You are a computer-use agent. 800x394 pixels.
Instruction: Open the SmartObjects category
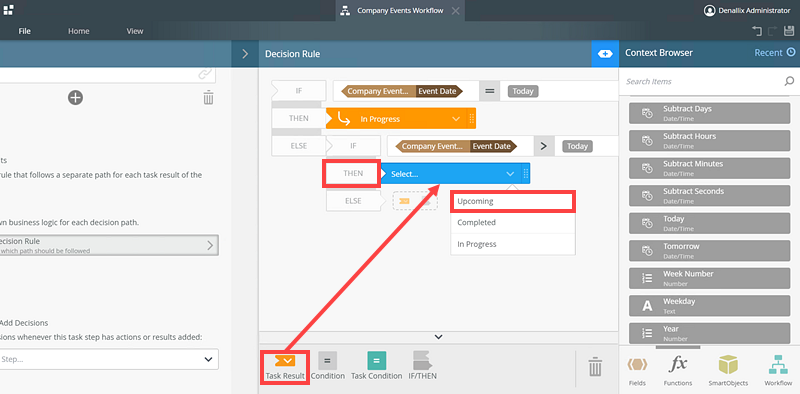click(x=728, y=371)
